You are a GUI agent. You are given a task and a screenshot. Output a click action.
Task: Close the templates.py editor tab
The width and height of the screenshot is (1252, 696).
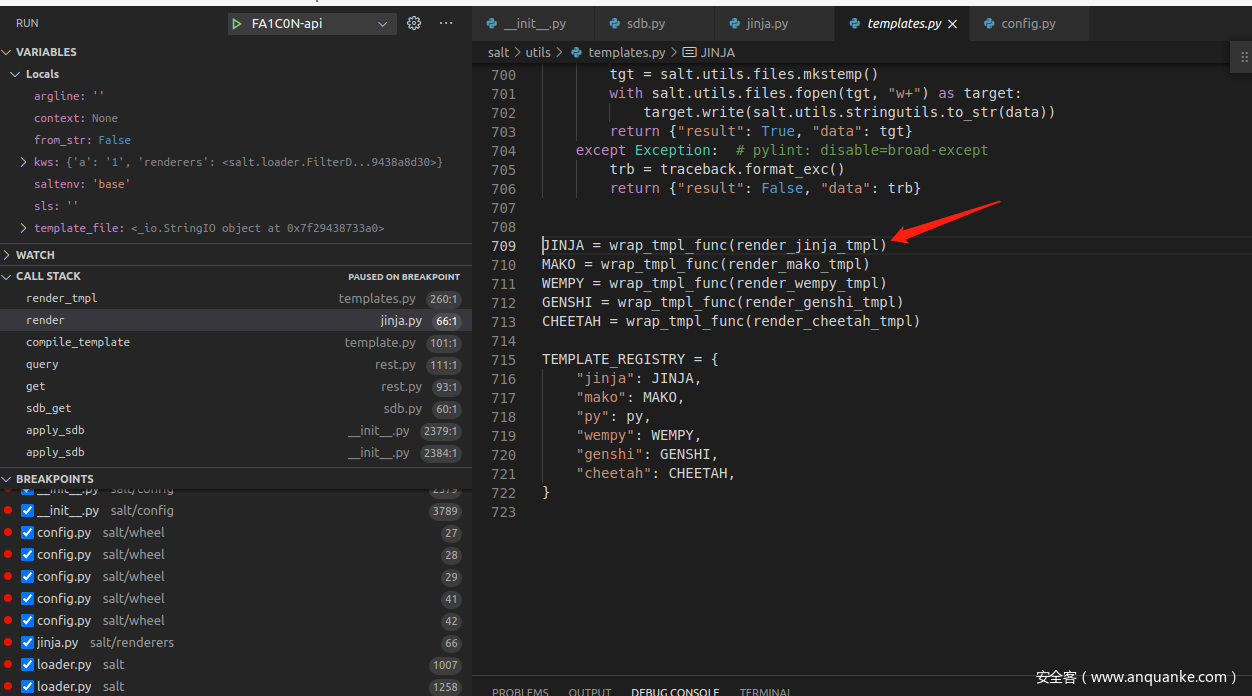click(952, 23)
